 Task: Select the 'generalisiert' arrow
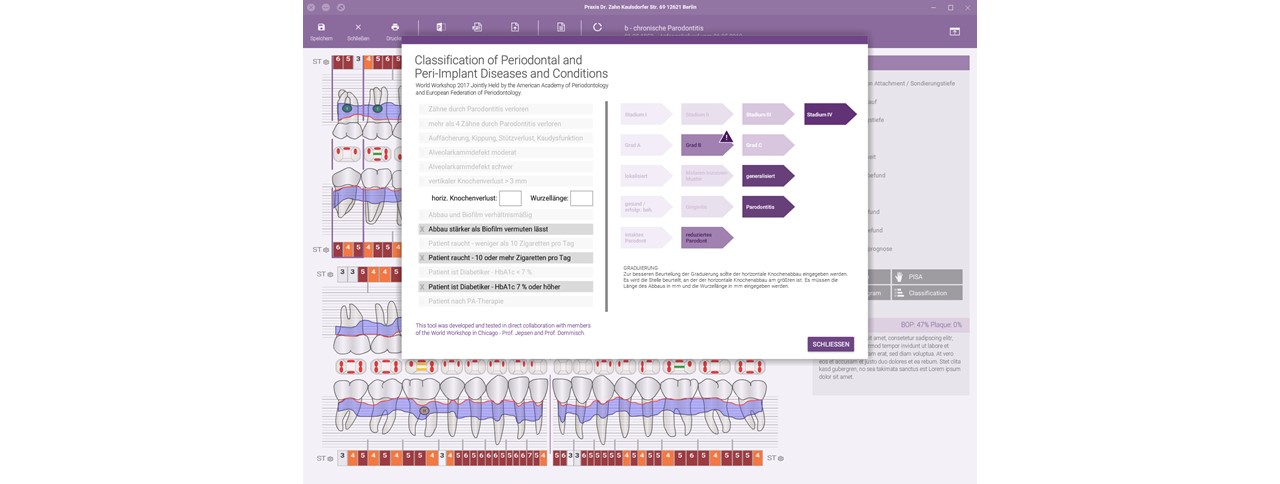point(767,176)
